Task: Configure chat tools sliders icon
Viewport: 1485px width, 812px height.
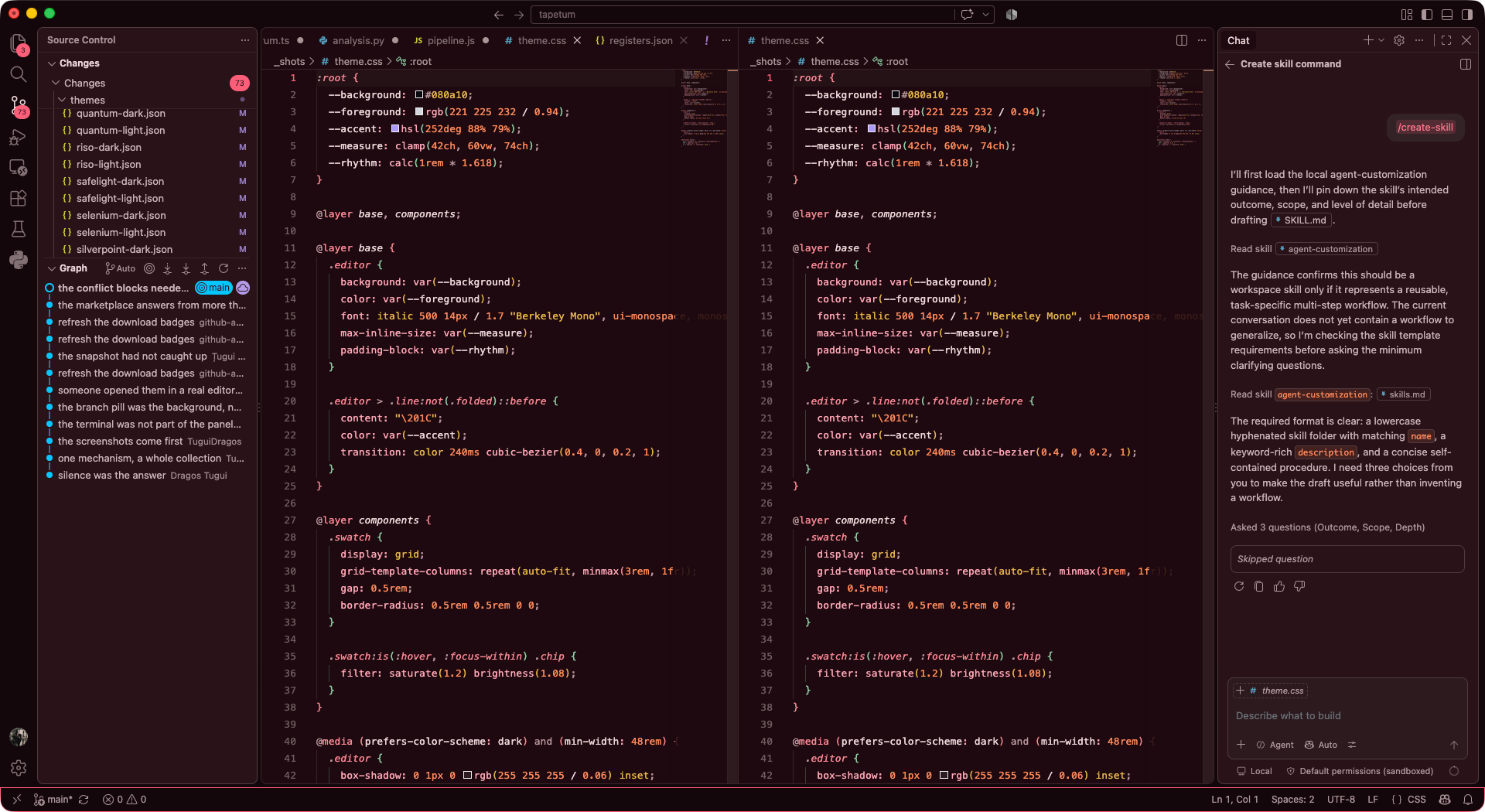Action: [1352, 745]
